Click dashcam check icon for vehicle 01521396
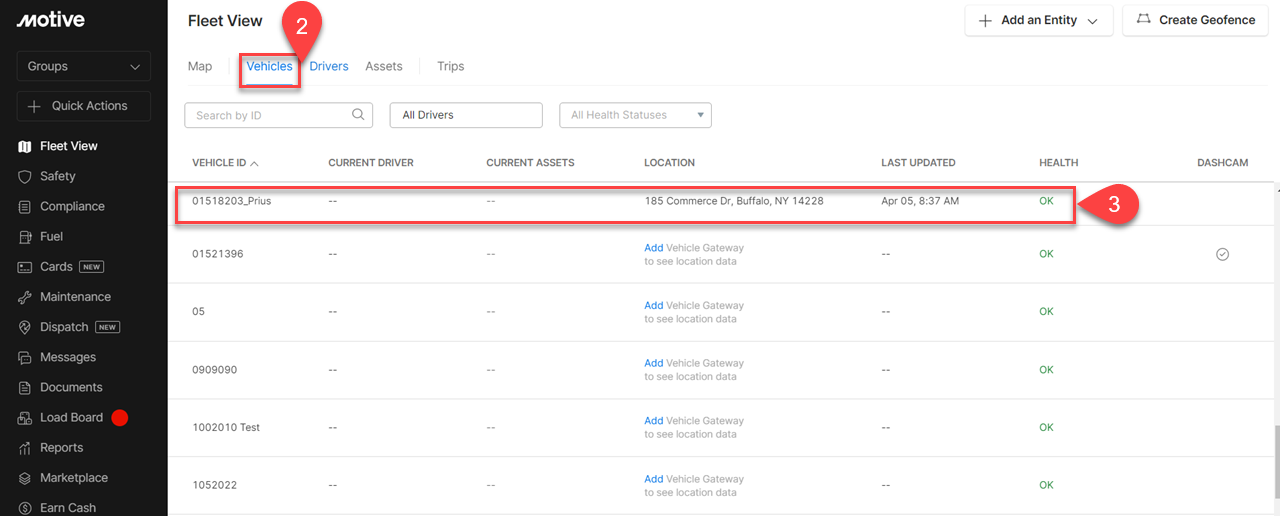This screenshot has height=516, width=1280. (1222, 254)
